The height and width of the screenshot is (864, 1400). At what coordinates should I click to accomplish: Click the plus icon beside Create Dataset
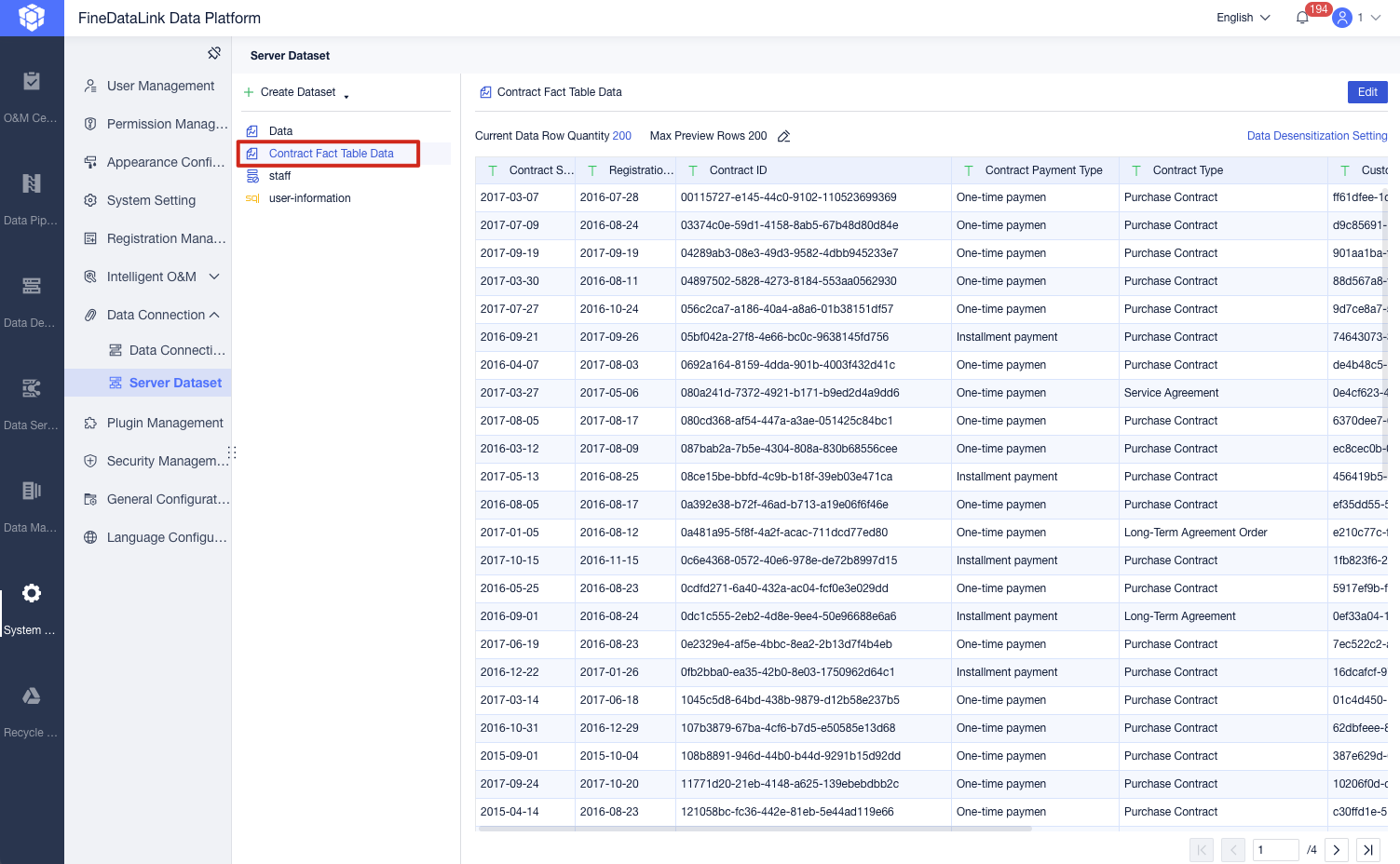(x=249, y=92)
